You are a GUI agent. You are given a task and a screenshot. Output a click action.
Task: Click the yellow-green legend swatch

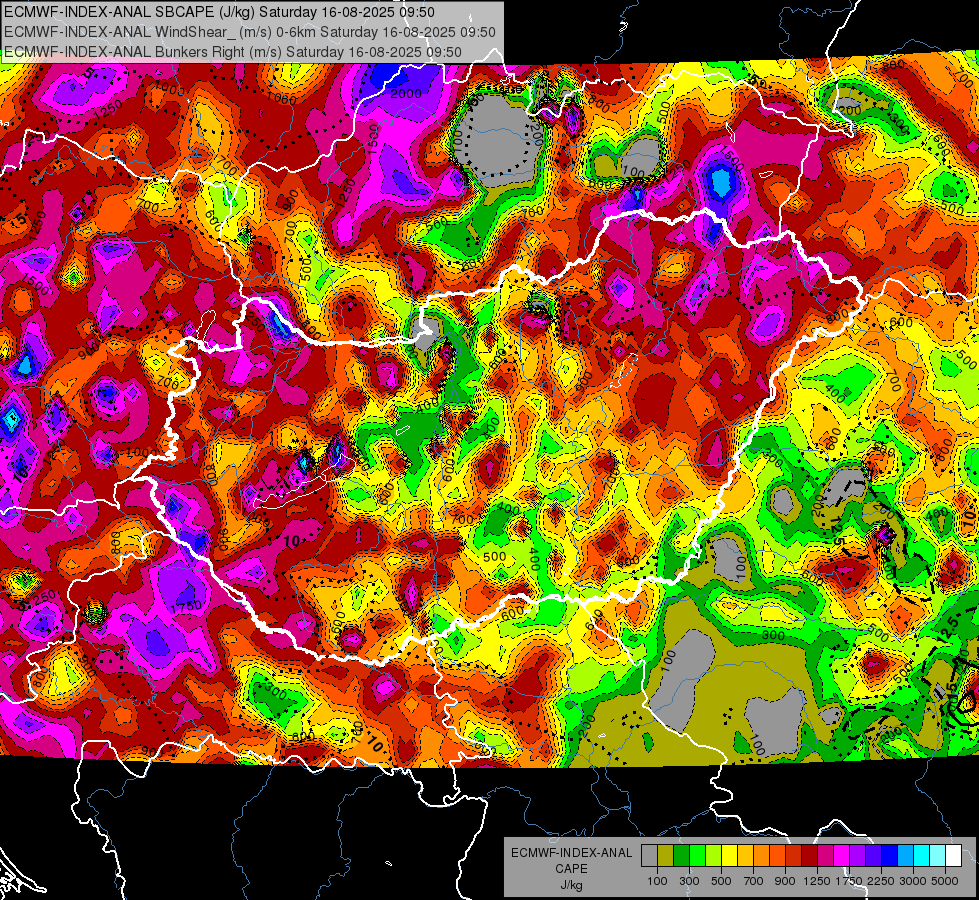pos(713,856)
